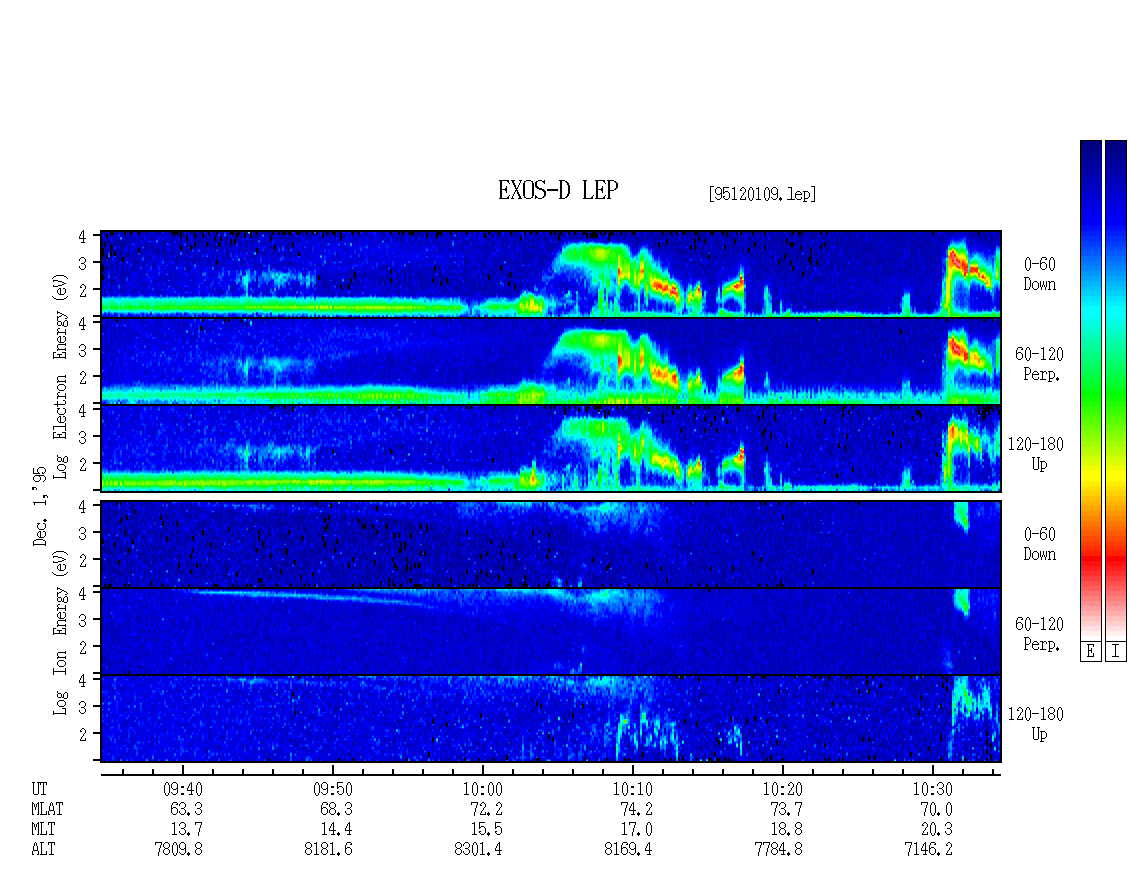This screenshot has width=1130, height=875.
Task: Click the ALT row label
Action: 43,850
